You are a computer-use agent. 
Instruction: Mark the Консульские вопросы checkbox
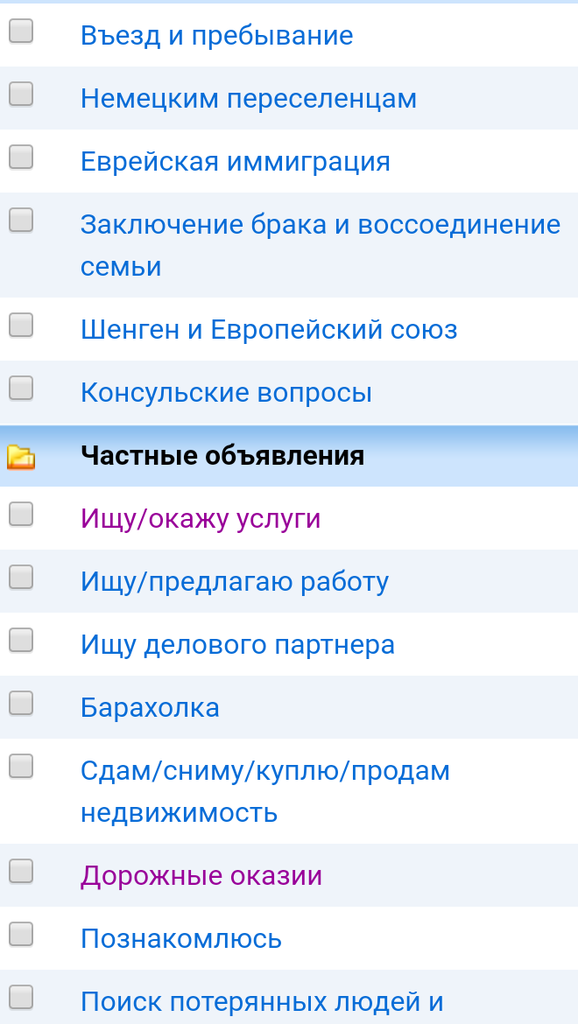point(21,389)
